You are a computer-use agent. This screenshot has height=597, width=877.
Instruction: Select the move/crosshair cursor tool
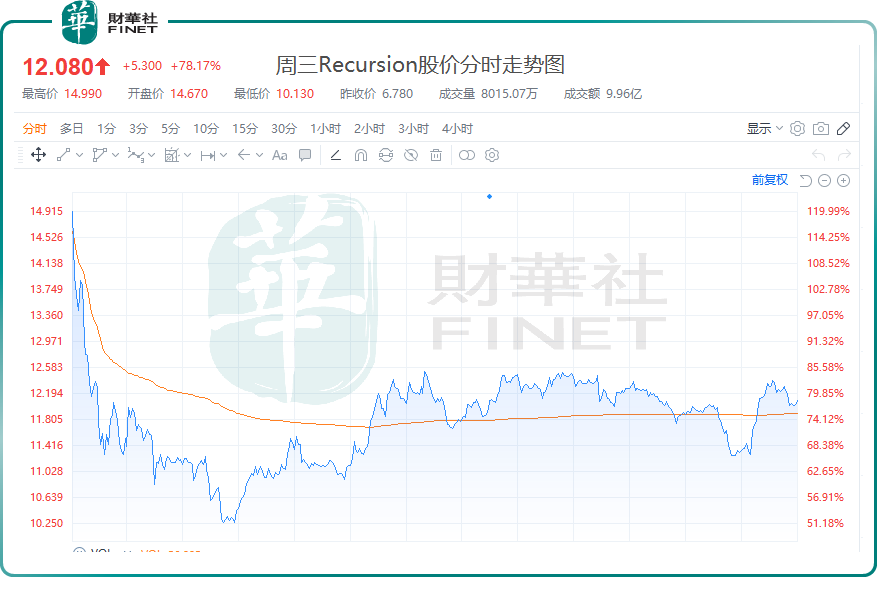pos(39,155)
